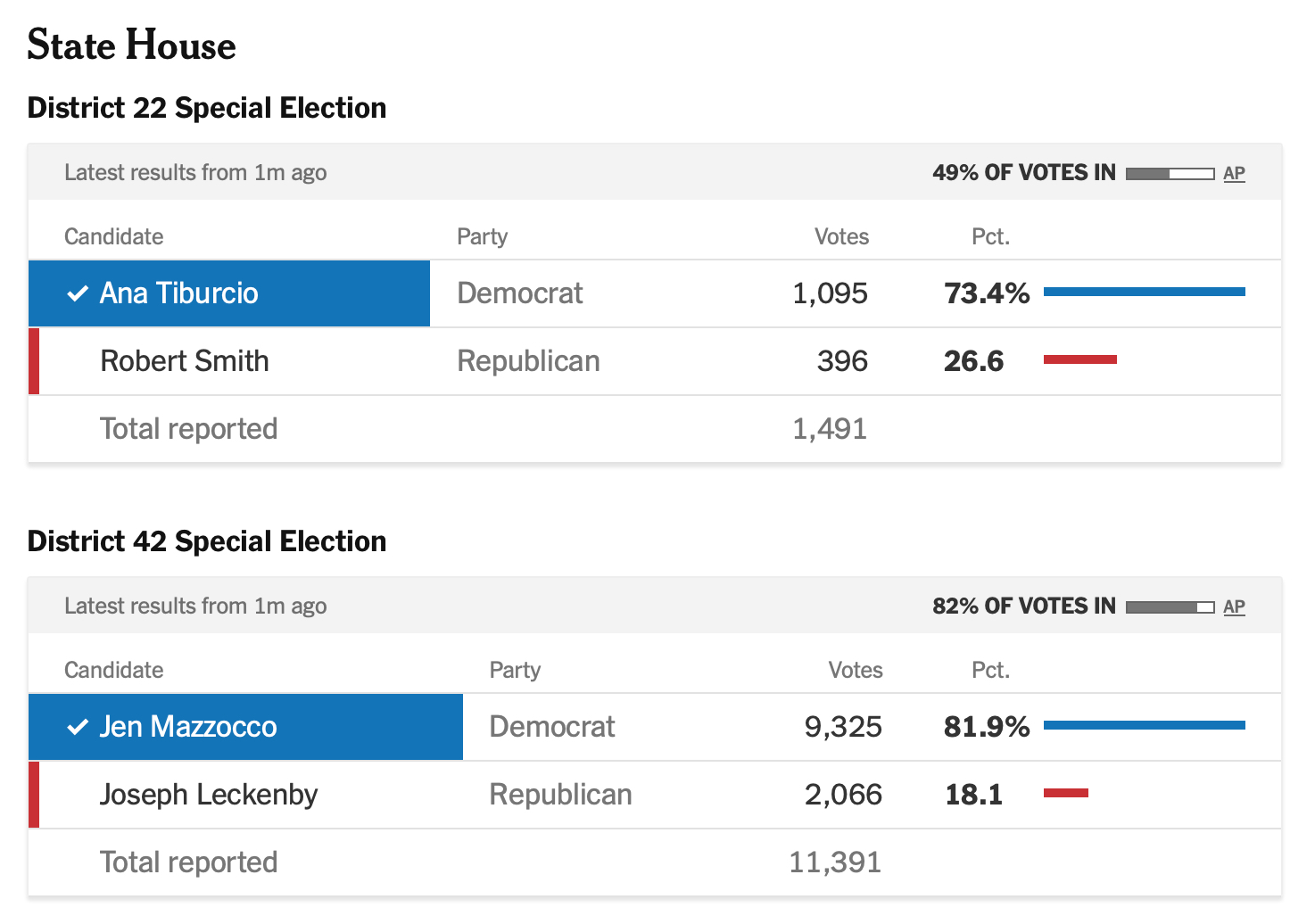This screenshot has width=1315, height=924.
Task: Click the State House section title
Action: click(131, 45)
